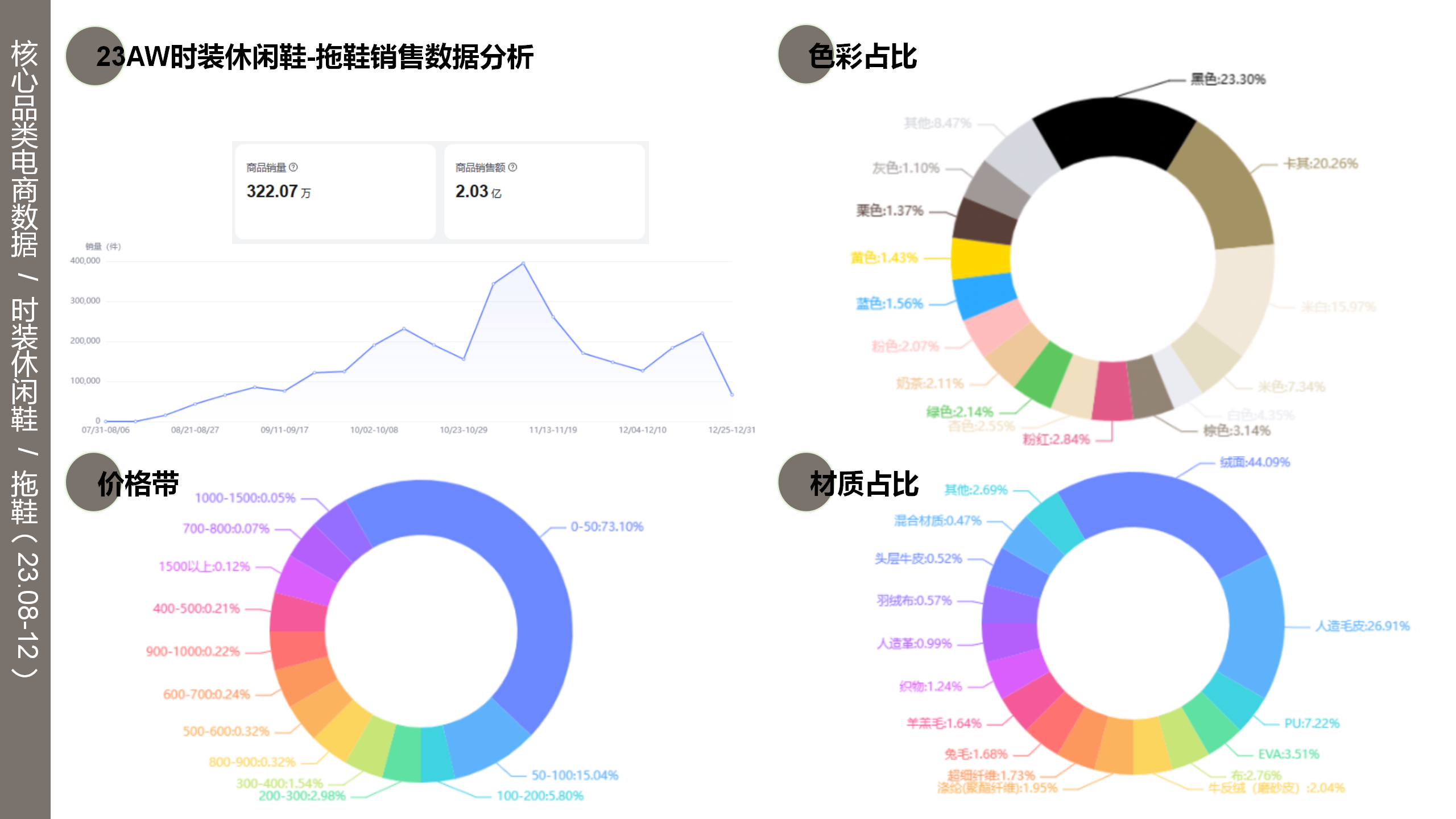
Task: Select the black 黑色:23.30% donut segment
Action: click(x=1113, y=129)
